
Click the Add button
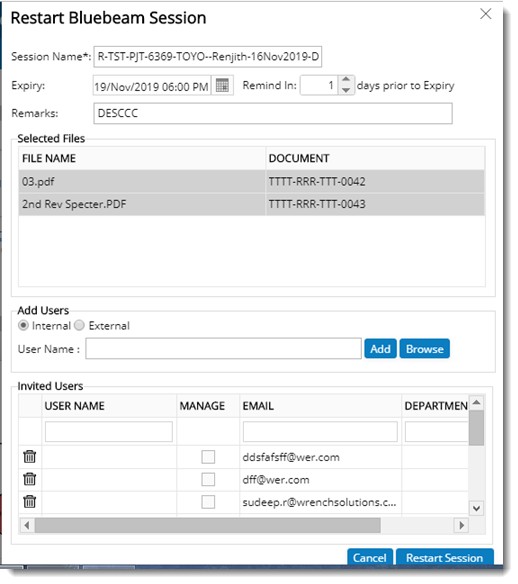point(380,349)
